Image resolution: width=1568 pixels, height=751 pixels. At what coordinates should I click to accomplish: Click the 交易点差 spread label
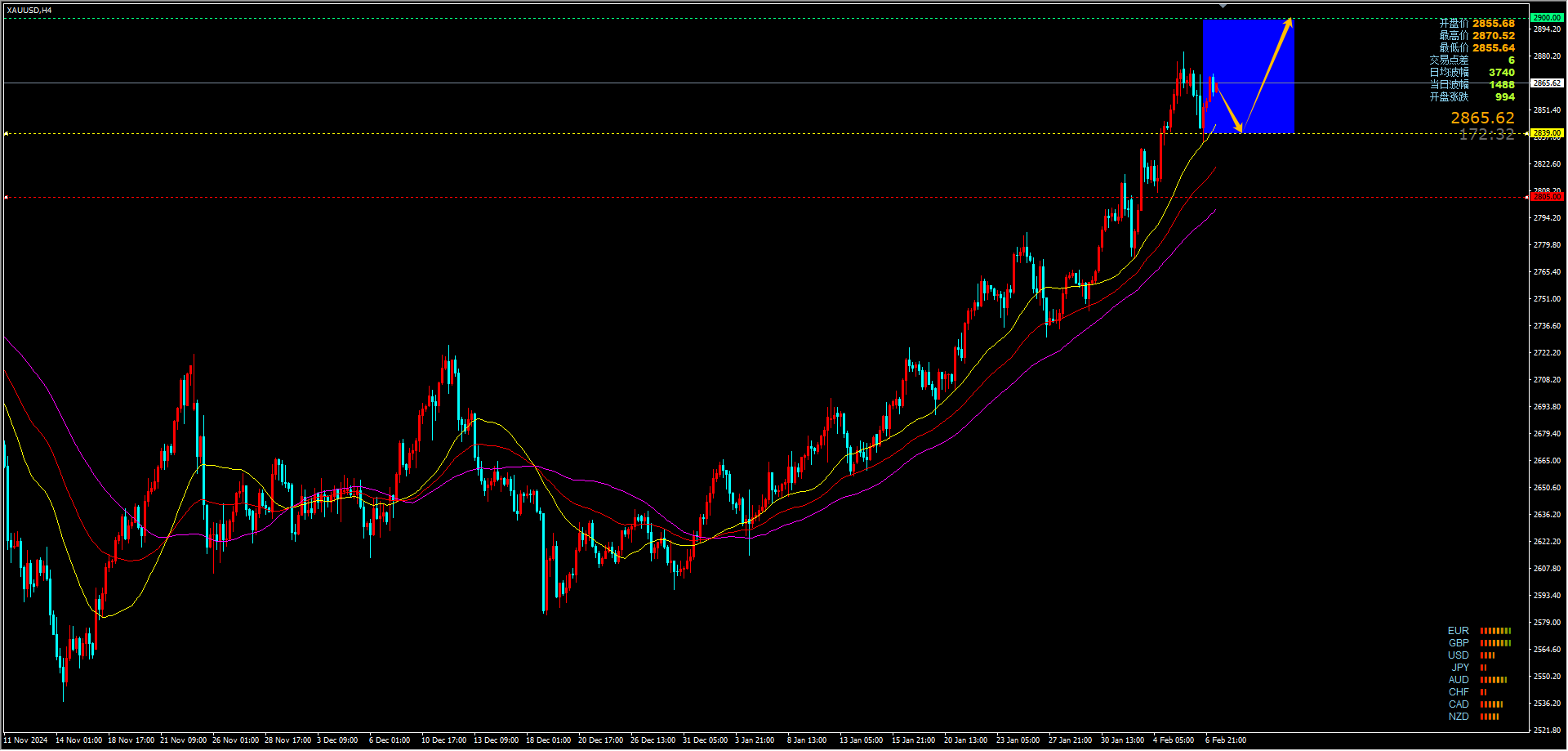1449,60
